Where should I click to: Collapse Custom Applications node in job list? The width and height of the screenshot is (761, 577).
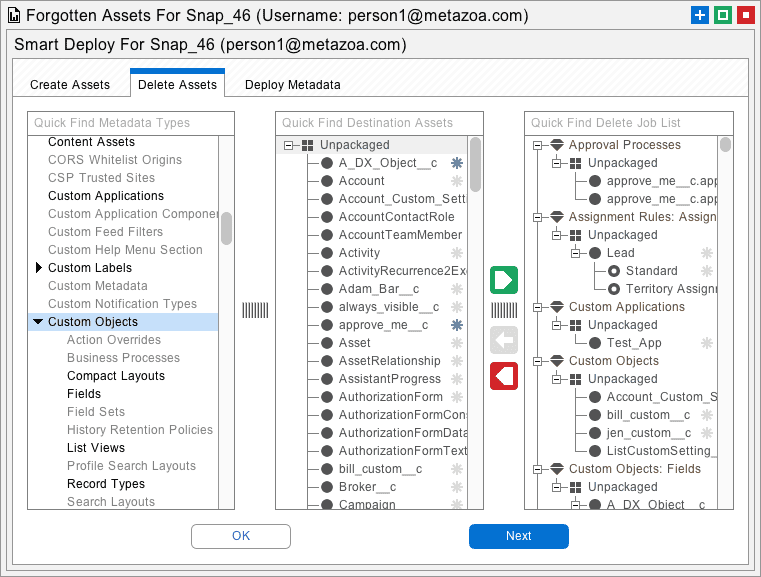tap(537, 307)
